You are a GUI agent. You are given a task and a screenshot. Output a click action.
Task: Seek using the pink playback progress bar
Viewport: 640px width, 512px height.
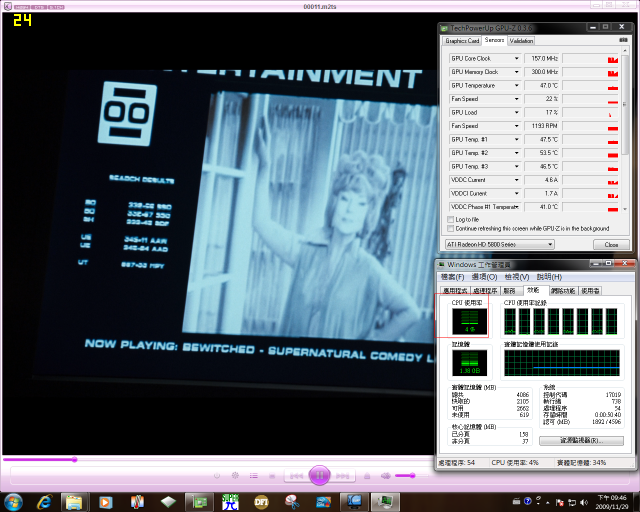pyautogui.click(x=218, y=460)
